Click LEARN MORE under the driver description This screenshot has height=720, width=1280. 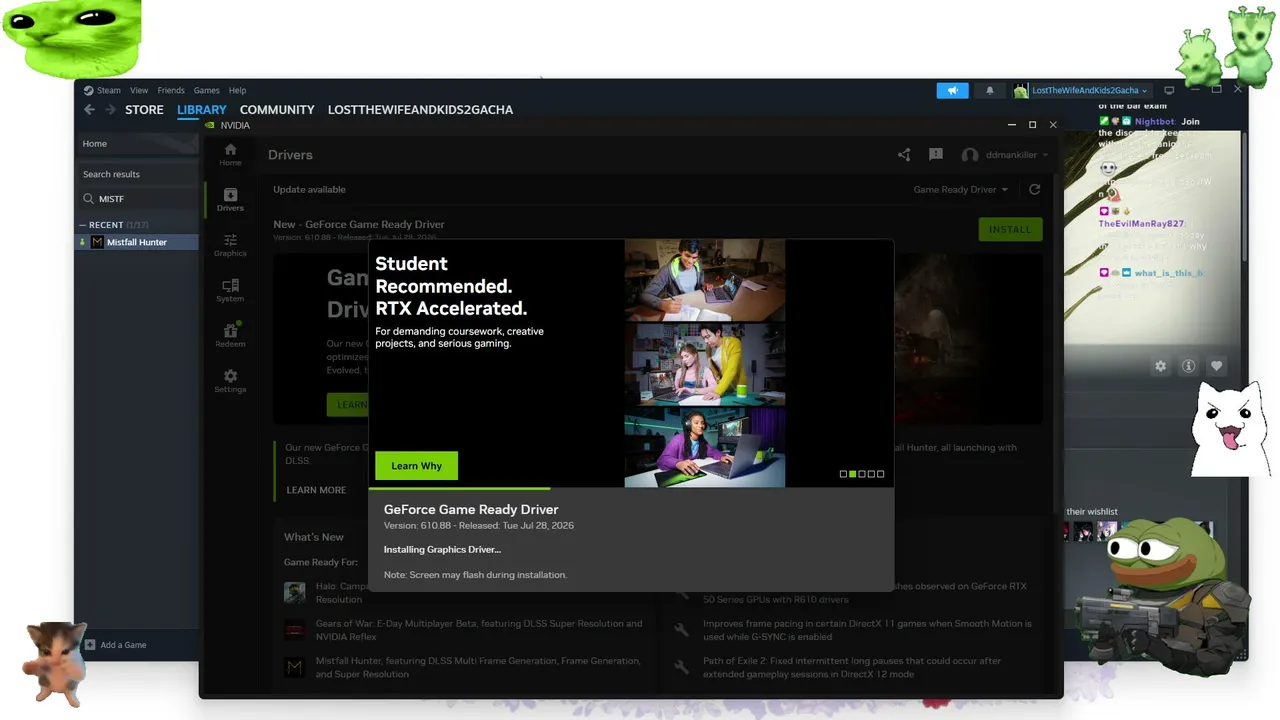pyautogui.click(x=316, y=490)
